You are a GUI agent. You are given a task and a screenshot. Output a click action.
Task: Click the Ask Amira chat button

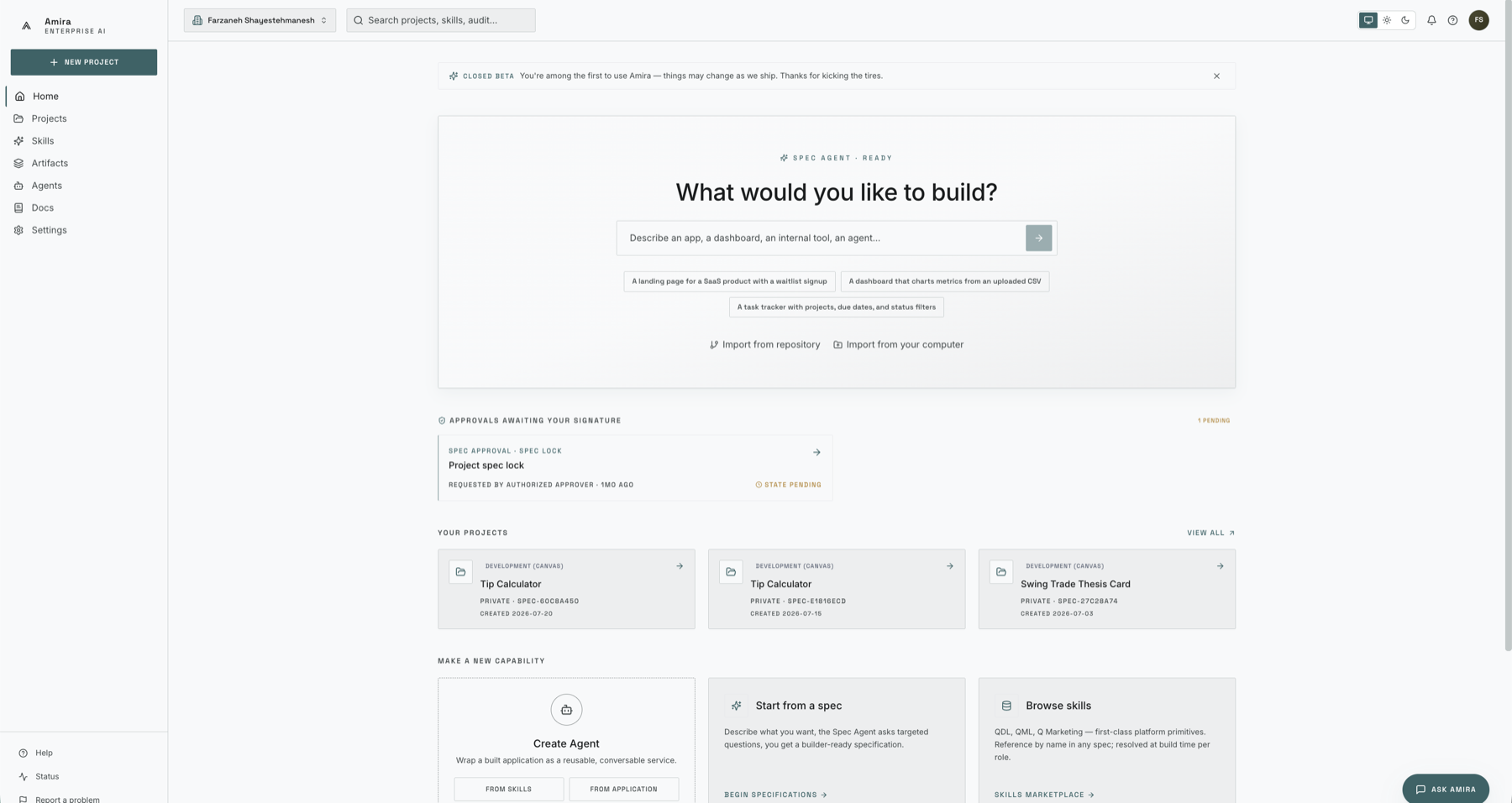[1445, 789]
